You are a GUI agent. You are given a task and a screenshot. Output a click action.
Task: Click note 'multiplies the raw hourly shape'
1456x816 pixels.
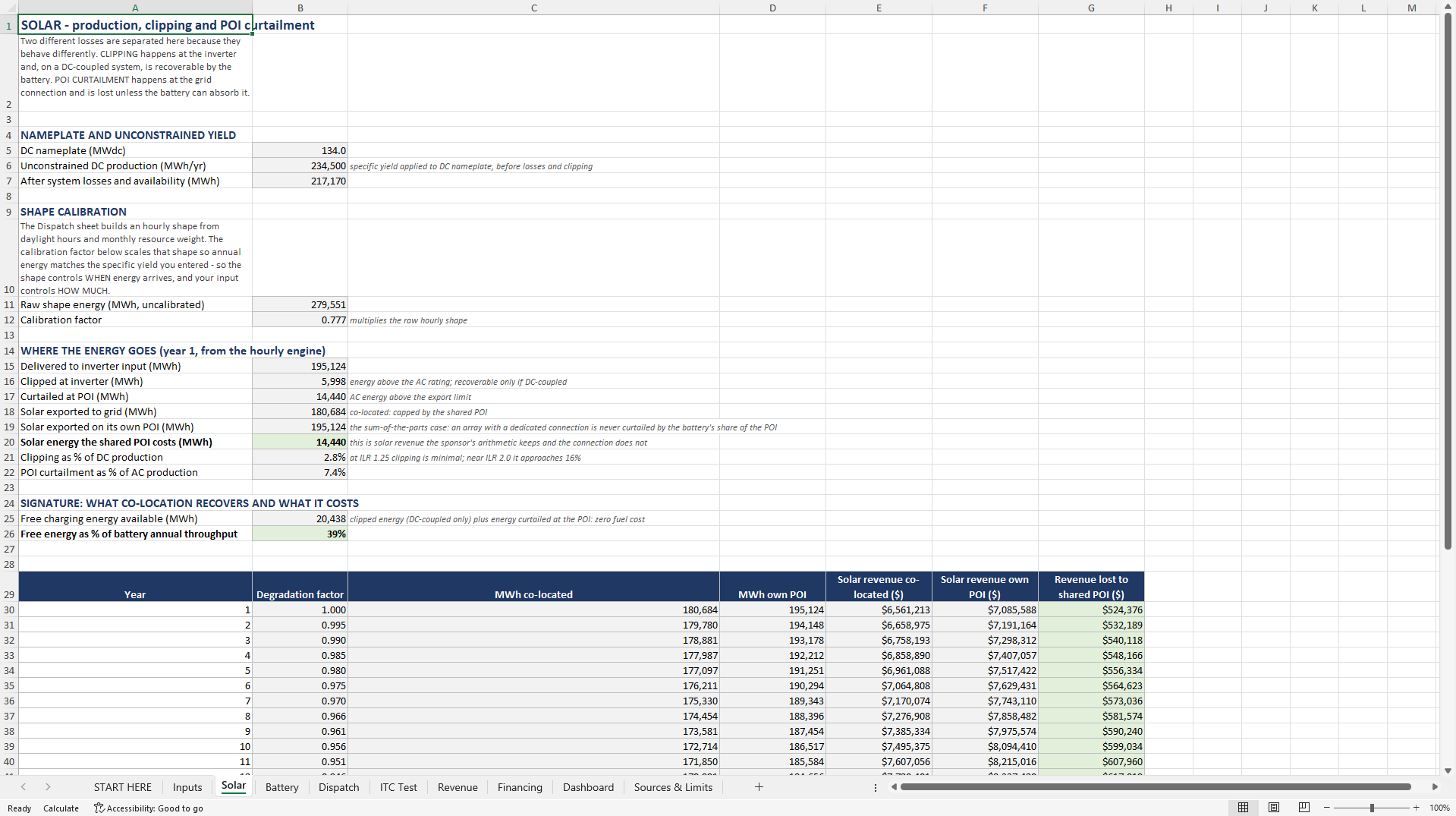tap(408, 320)
